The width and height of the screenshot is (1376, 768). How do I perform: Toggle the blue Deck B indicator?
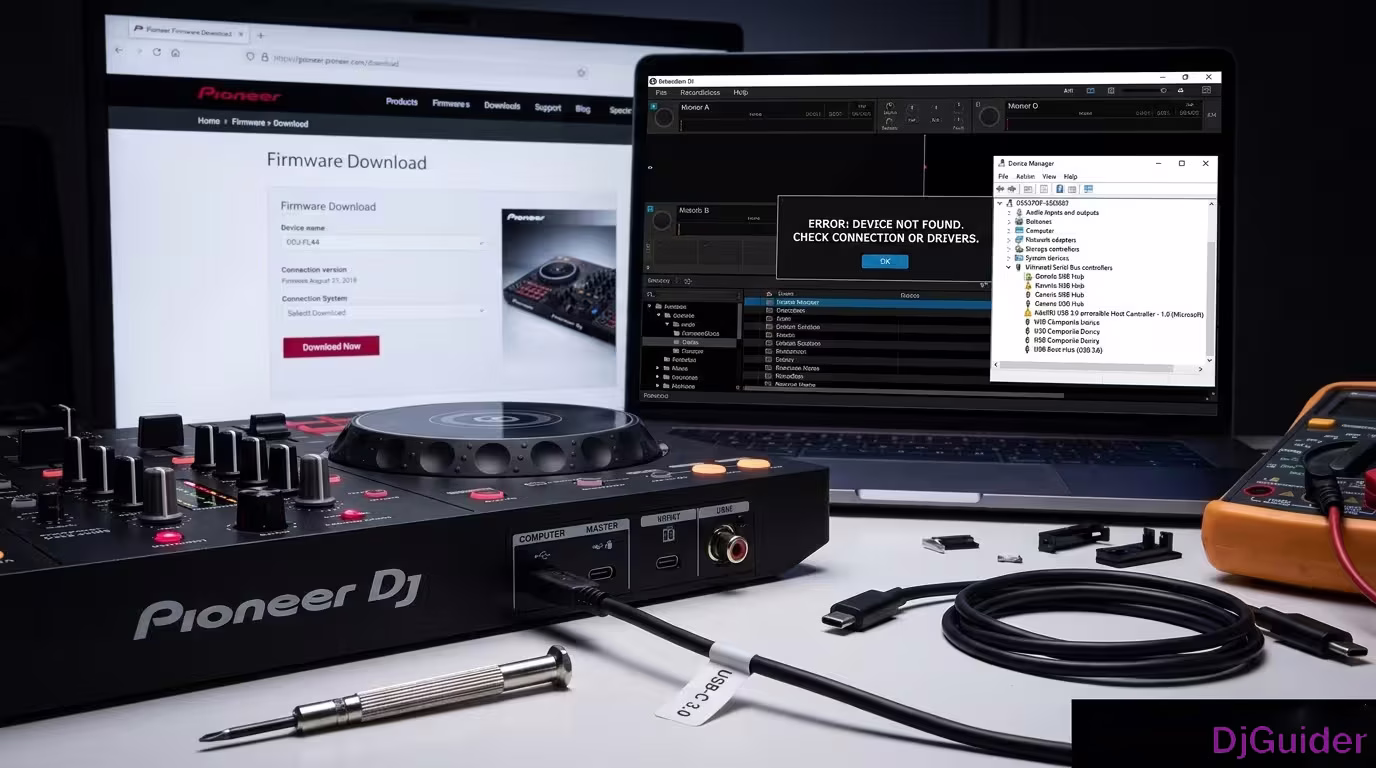[x=650, y=209]
